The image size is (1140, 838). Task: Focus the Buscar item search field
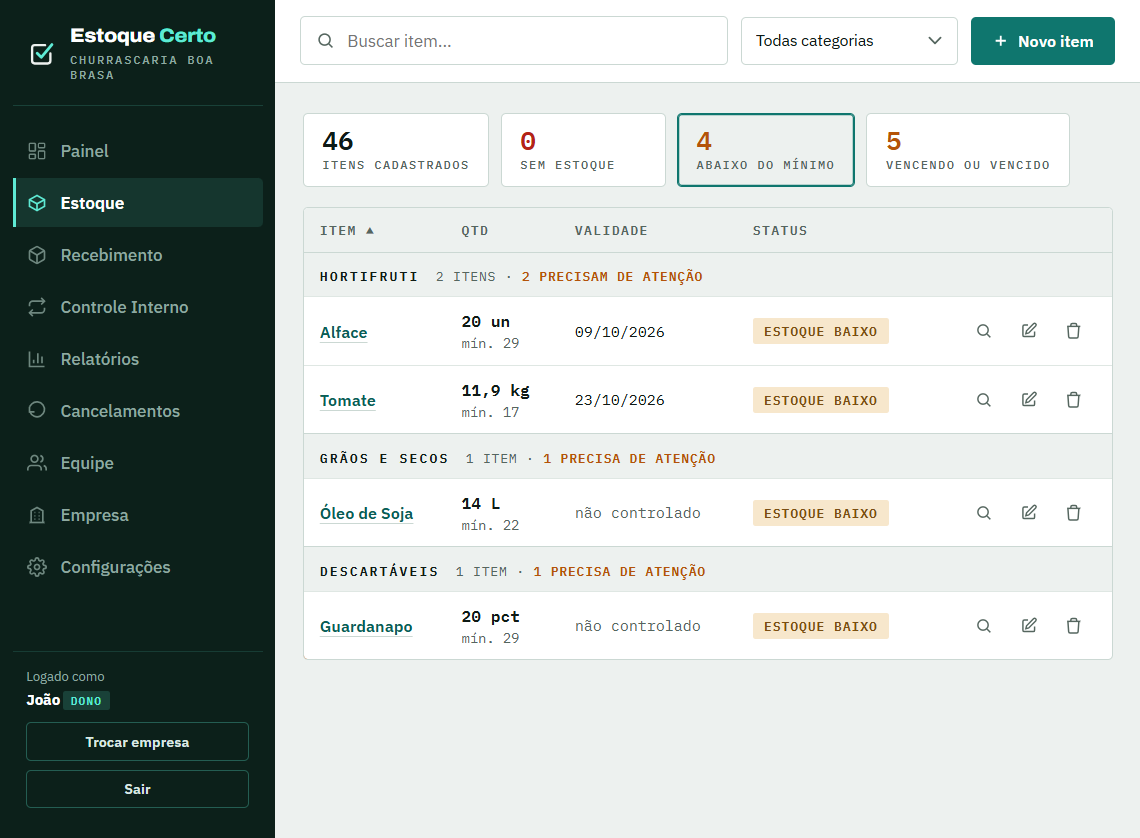[x=514, y=41]
